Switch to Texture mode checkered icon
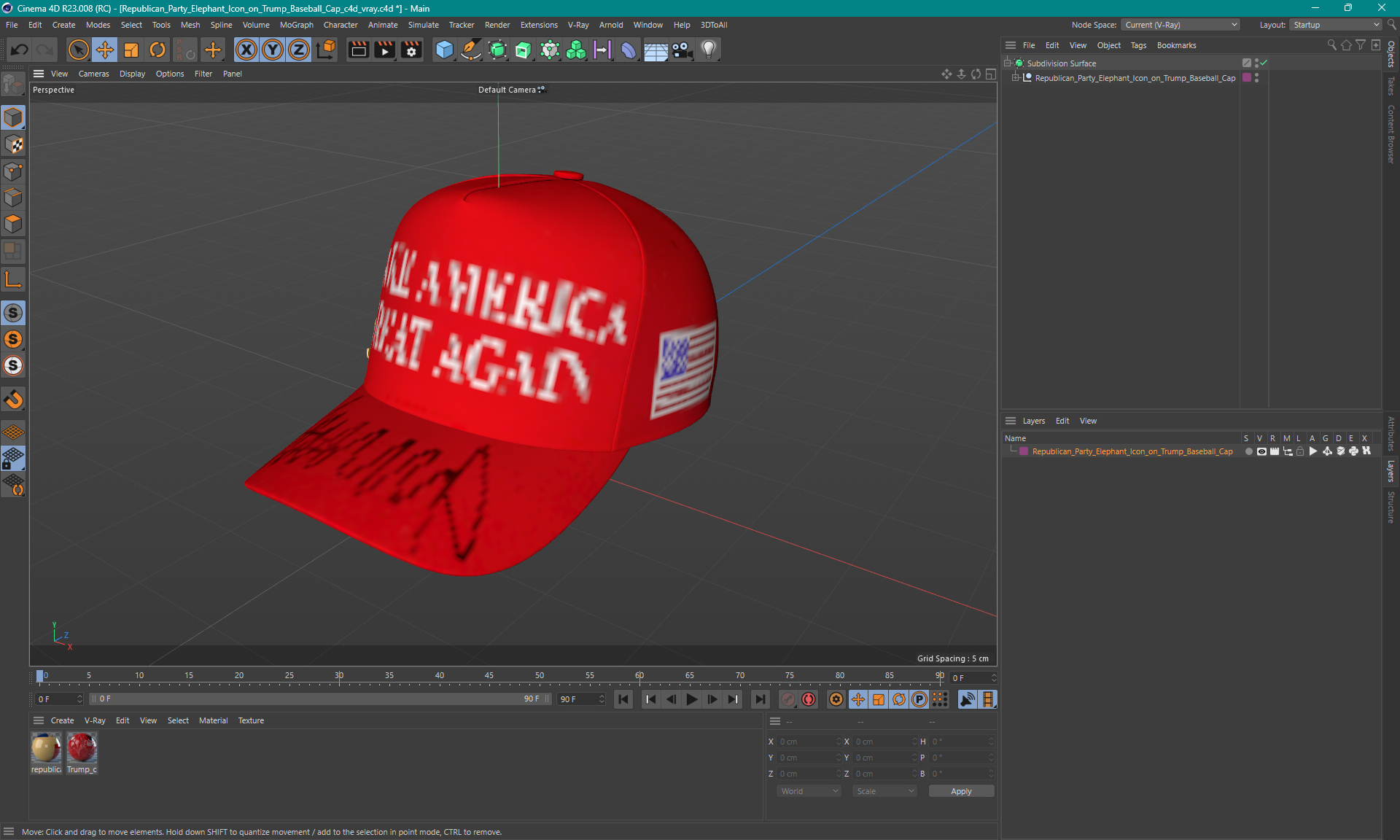The image size is (1400, 840). [x=13, y=144]
